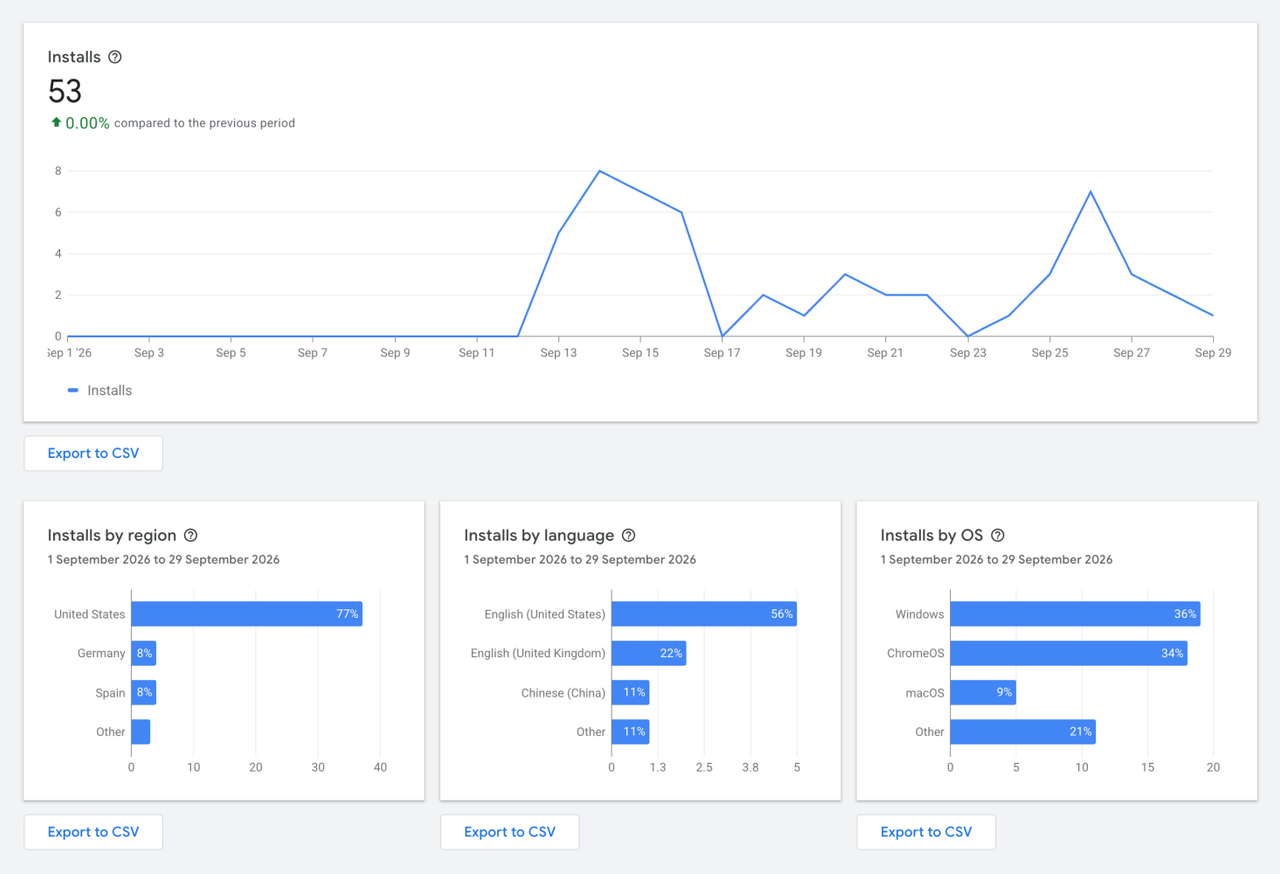The image size is (1280, 874).
Task: Click the United States region label
Action: coord(90,614)
